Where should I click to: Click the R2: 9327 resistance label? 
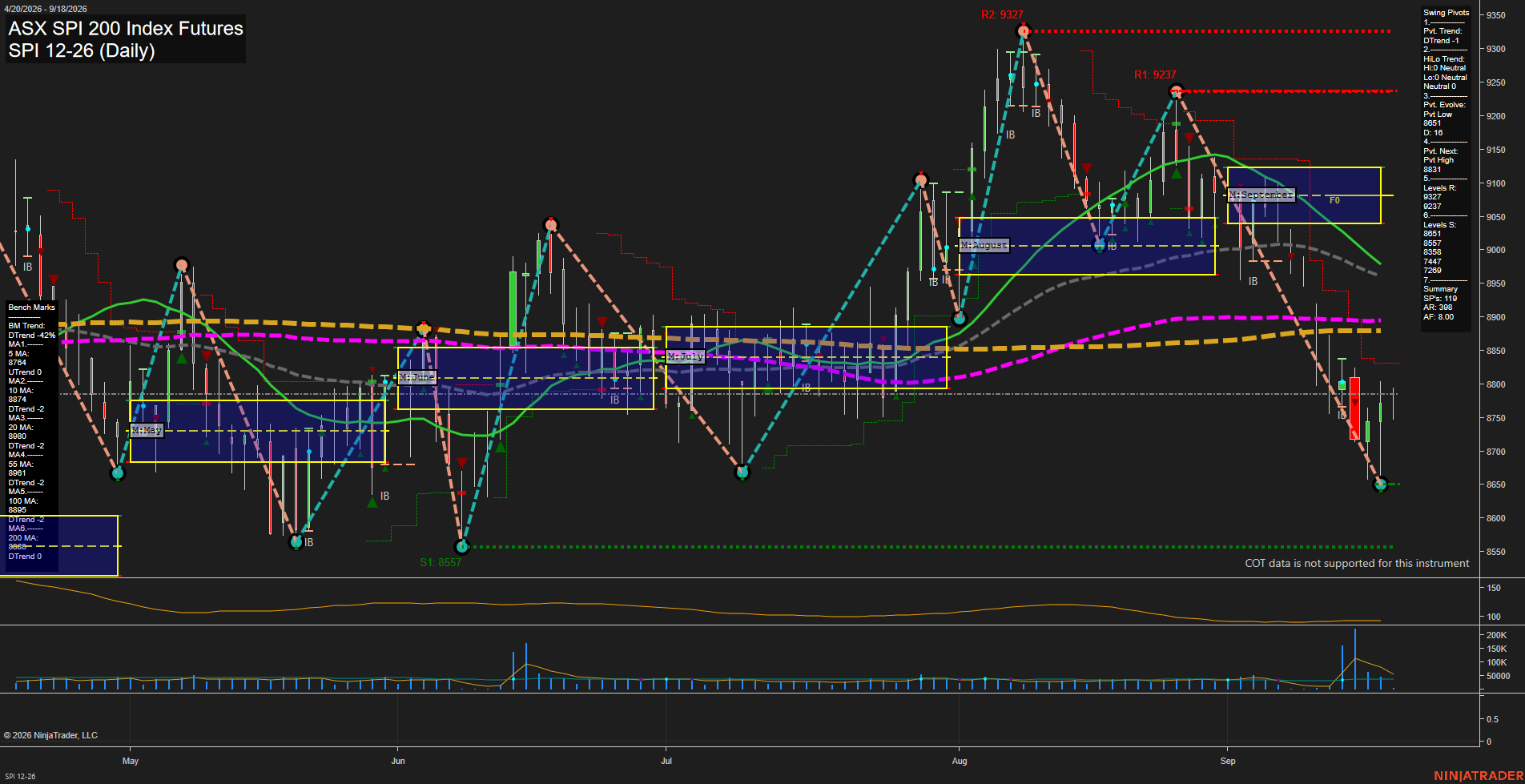pos(1002,14)
